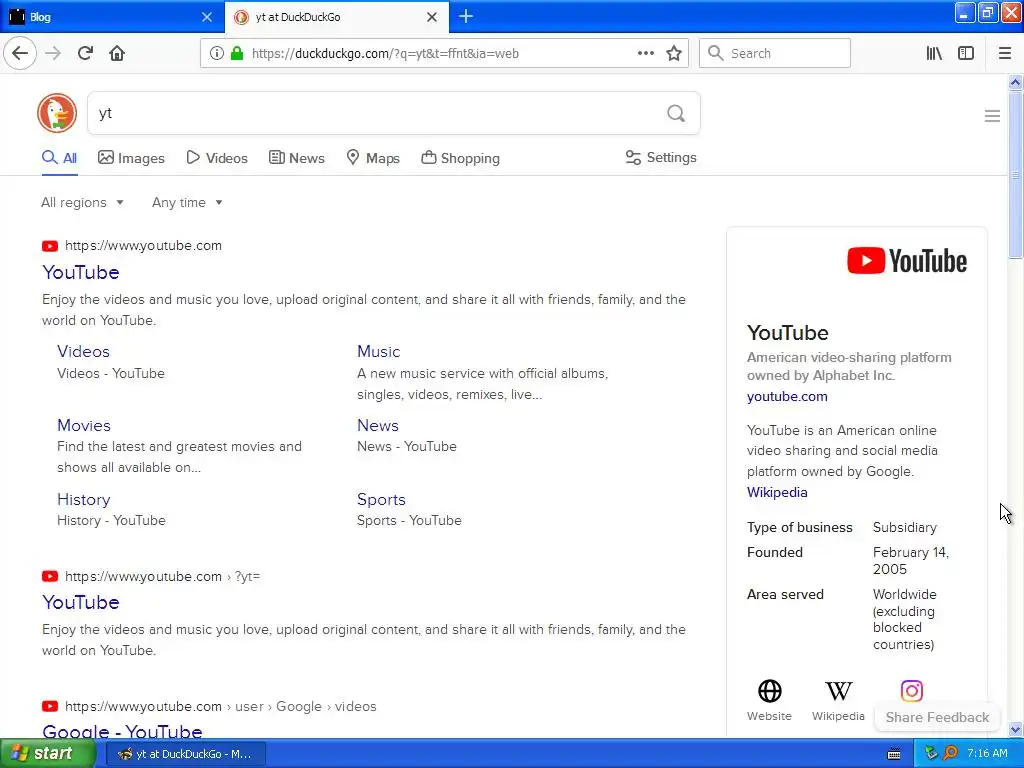Expand the Any time filter dropdown
Image resolution: width=1024 pixels, height=768 pixels.
(x=187, y=202)
